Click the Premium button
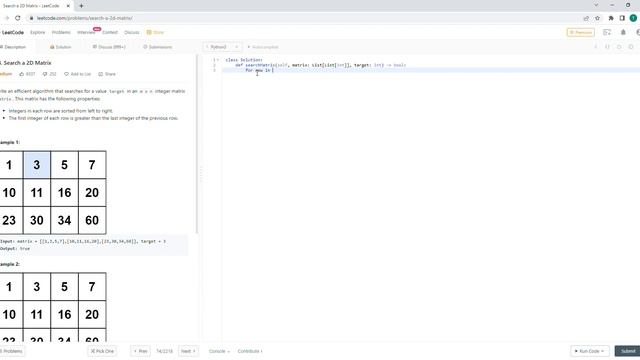The width and height of the screenshot is (640, 360). [580, 32]
